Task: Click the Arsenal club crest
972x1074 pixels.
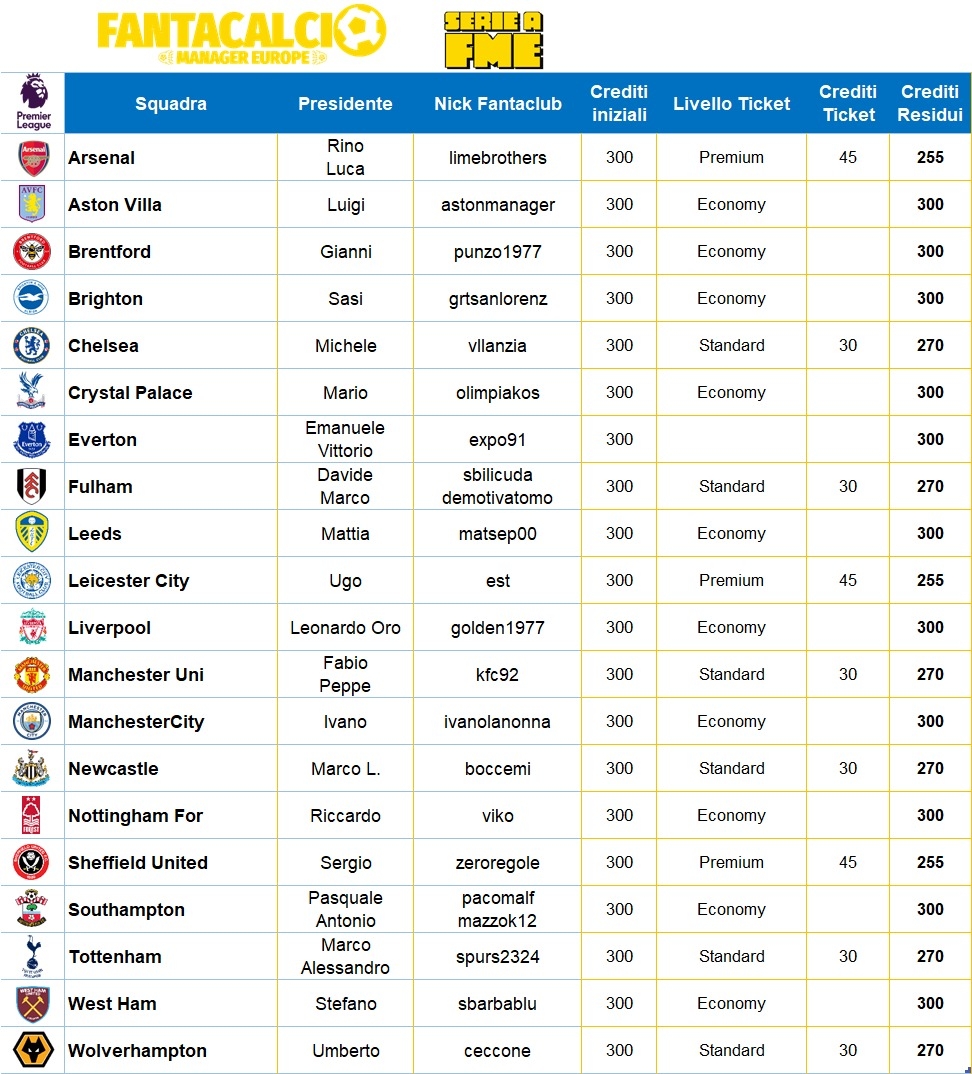Action: [x=32, y=158]
